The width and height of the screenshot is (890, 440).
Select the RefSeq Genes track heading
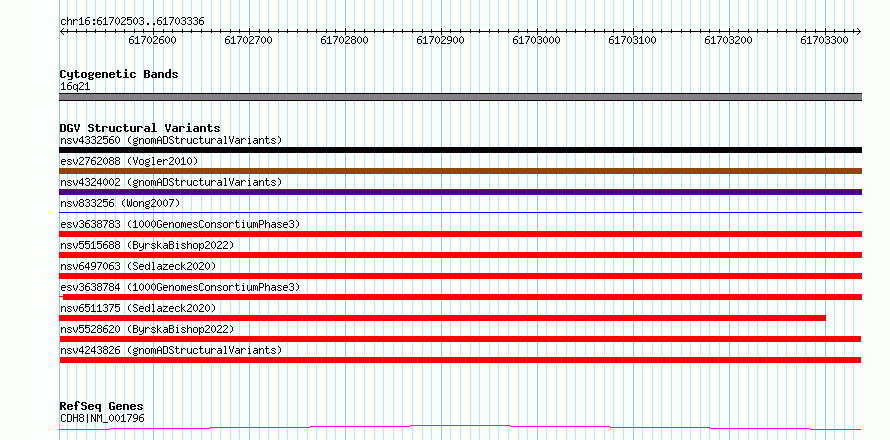[102, 407]
